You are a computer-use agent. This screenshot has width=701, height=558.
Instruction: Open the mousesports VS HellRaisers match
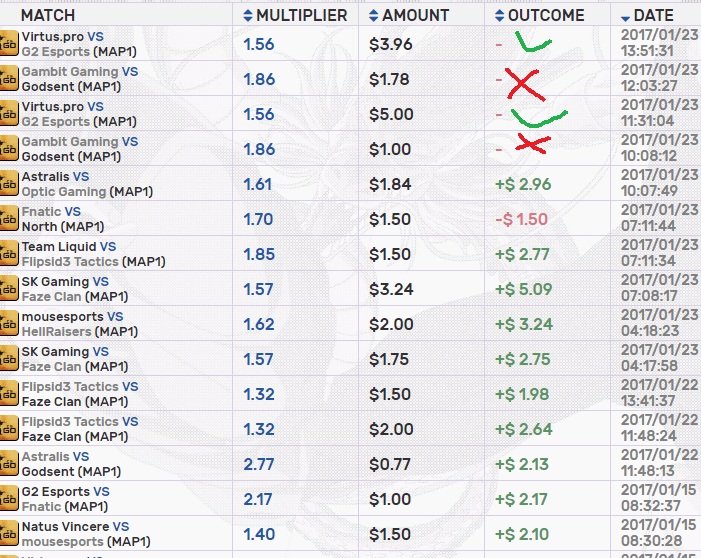point(80,324)
